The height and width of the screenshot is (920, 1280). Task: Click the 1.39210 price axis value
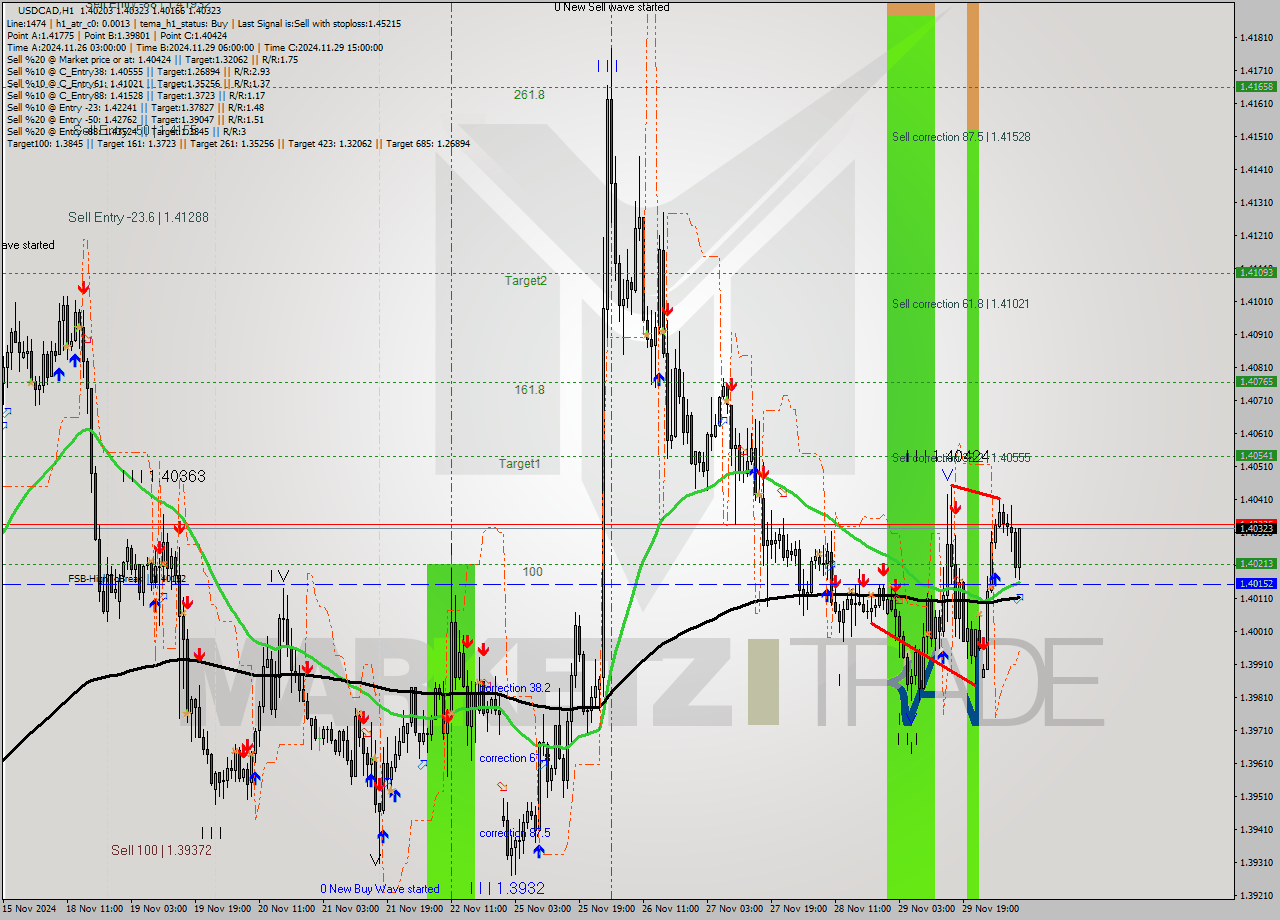click(x=1256, y=895)
